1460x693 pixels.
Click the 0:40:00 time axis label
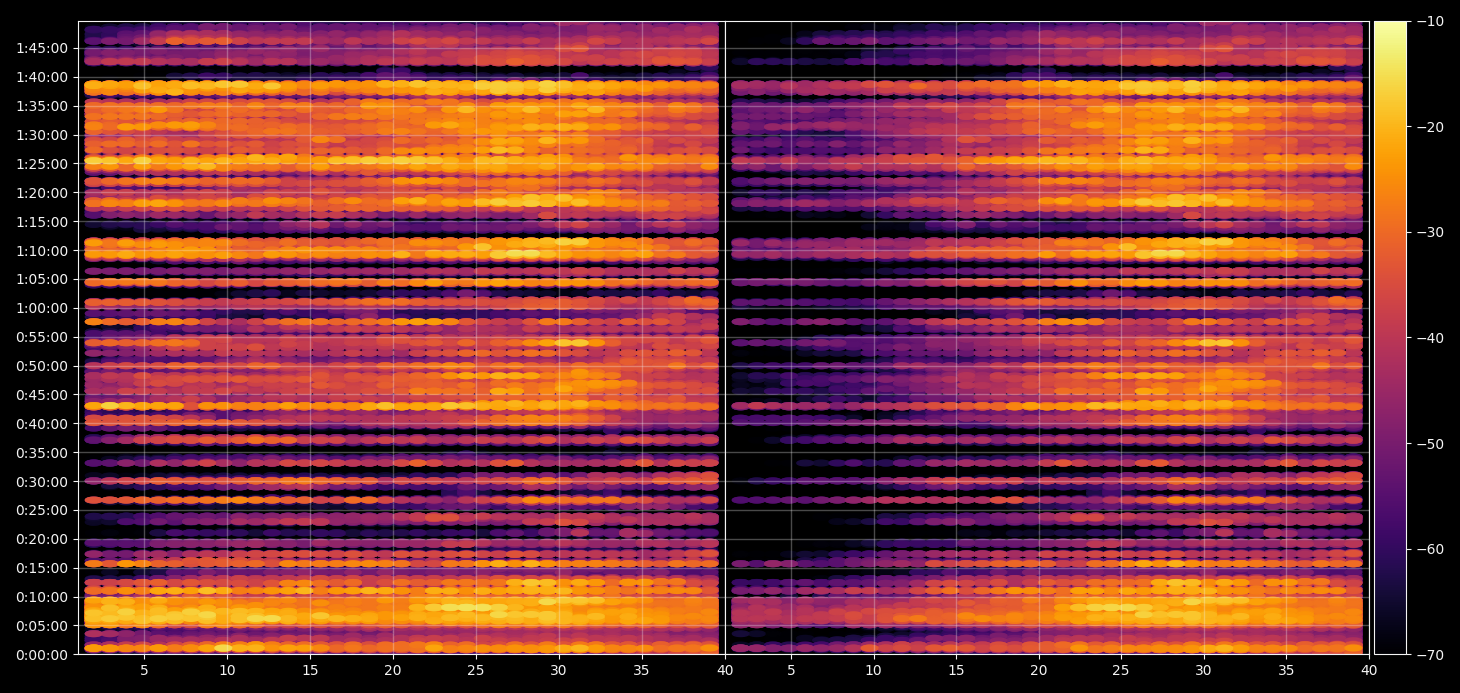click(42, 424)
